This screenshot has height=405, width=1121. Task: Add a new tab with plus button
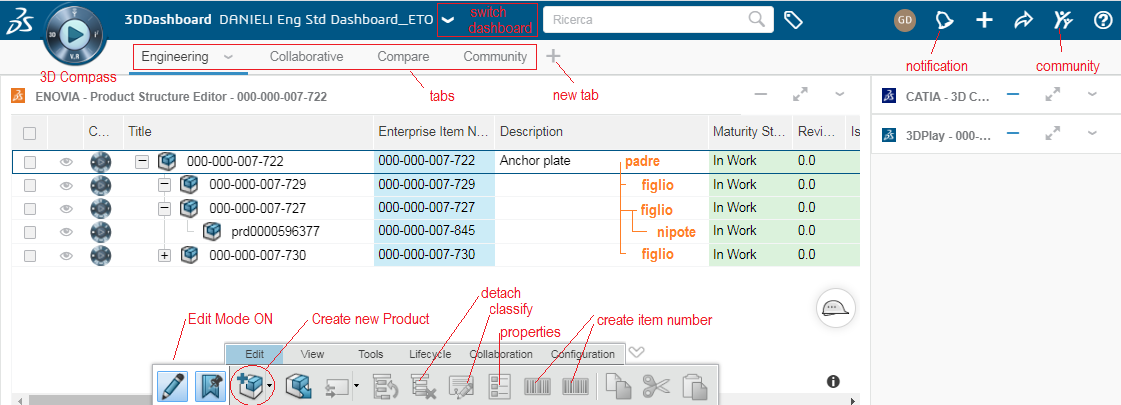point(554,57)
